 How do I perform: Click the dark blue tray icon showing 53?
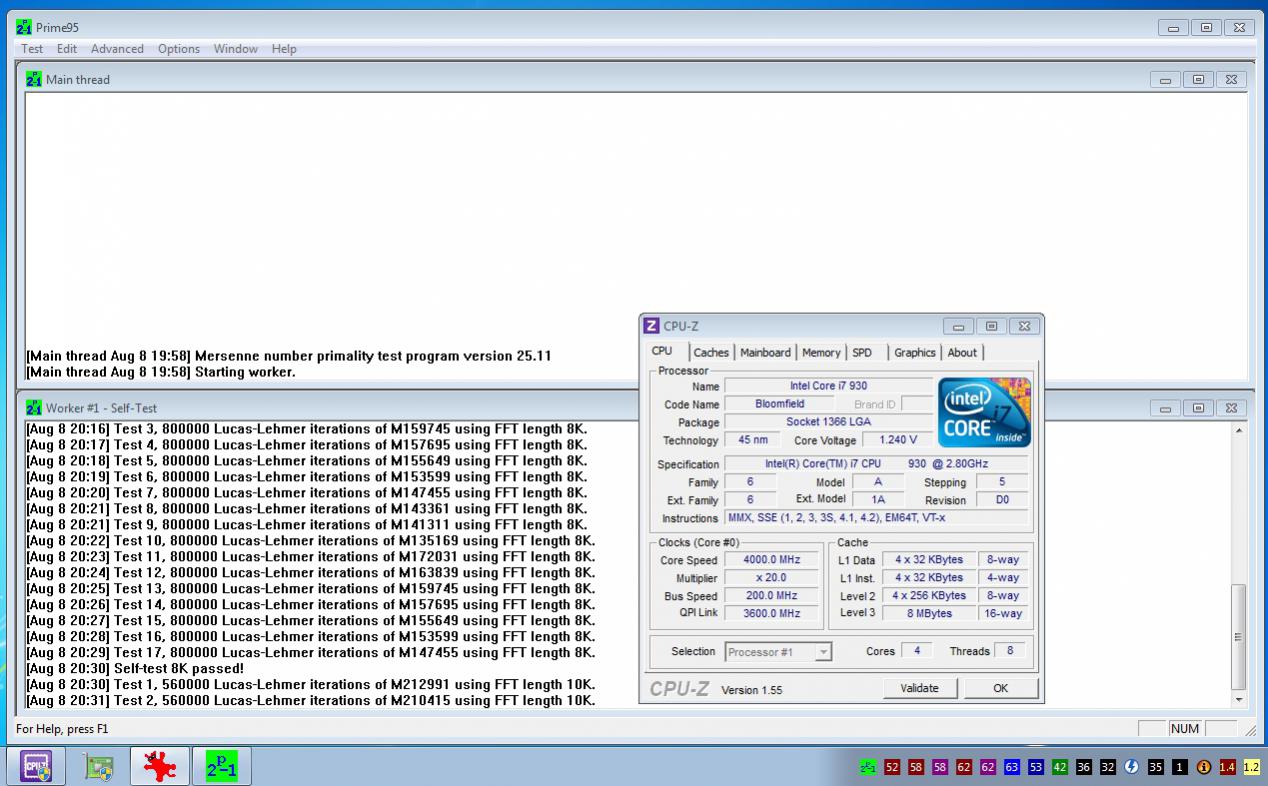click(x=1036, y=767)
